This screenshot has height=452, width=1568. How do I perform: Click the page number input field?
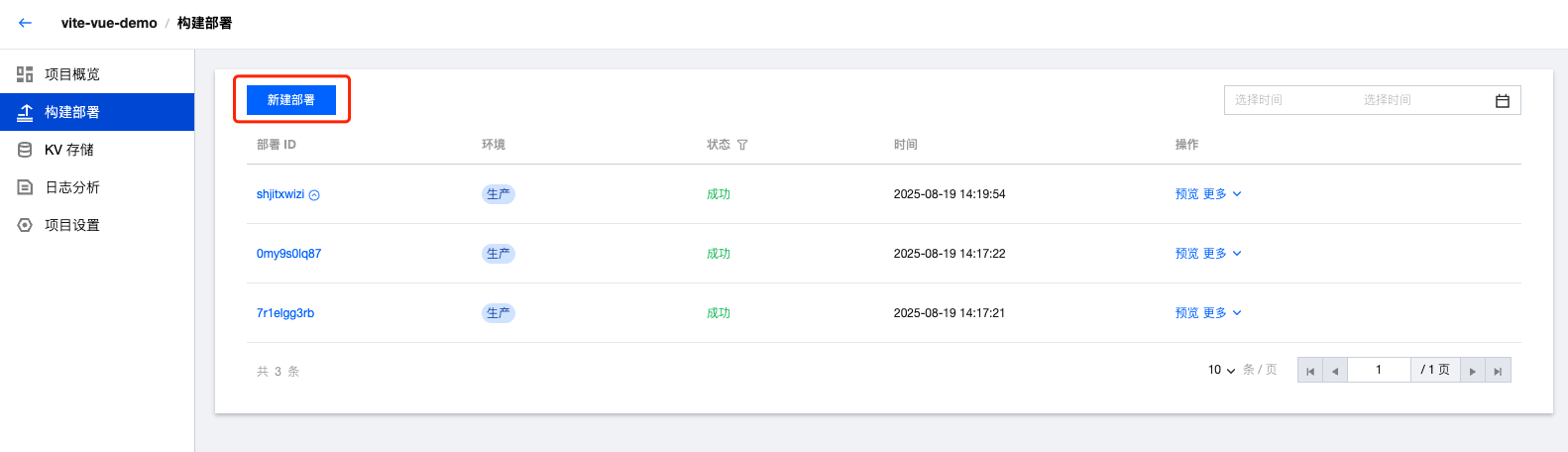click(1379, 370)
